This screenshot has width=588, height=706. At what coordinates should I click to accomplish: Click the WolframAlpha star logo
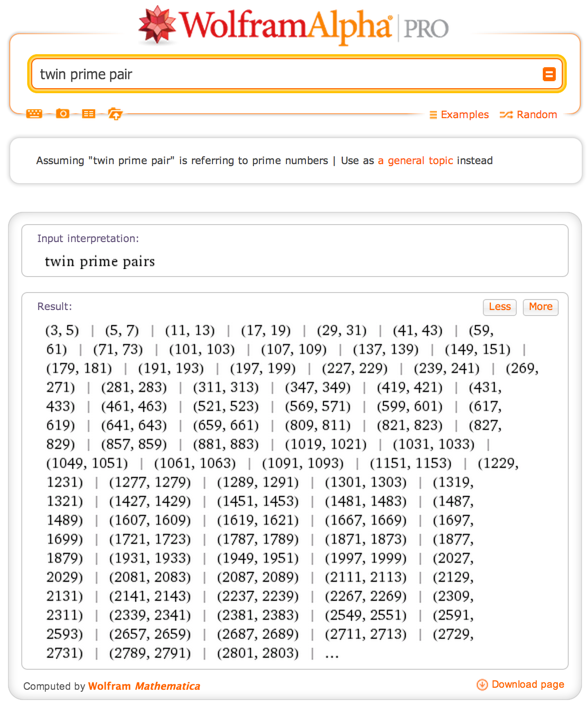coord(157,25)
